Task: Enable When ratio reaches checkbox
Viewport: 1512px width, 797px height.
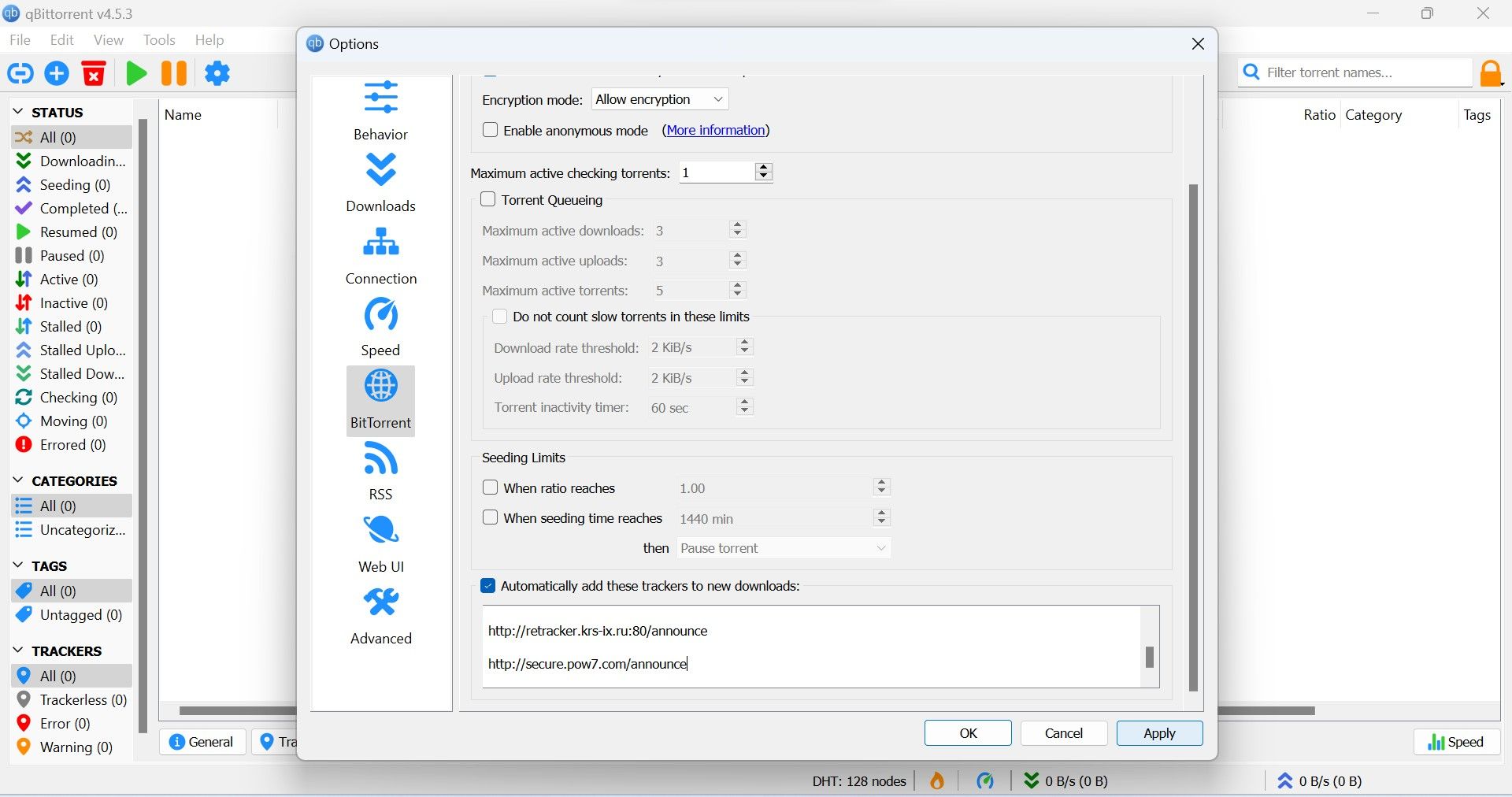Action: point(490,487)
